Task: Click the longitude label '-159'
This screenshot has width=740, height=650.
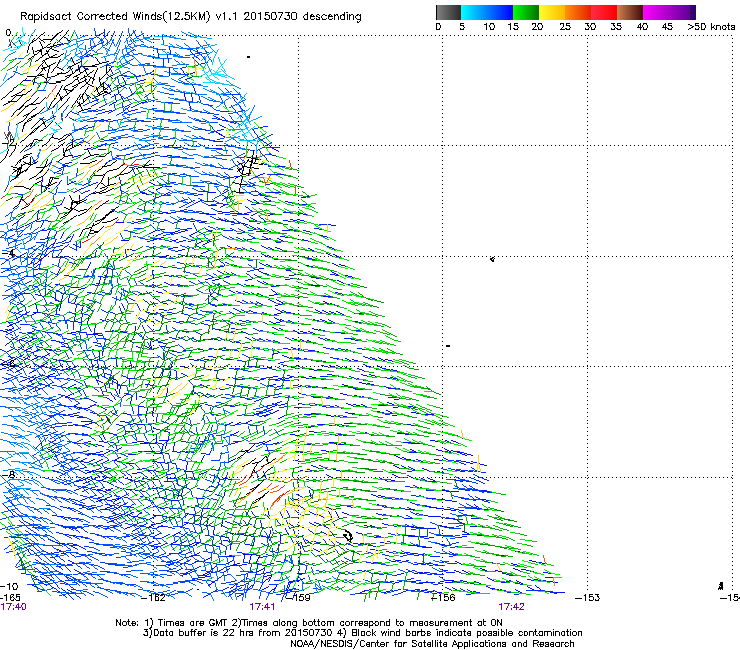Action: coord(299,598)
